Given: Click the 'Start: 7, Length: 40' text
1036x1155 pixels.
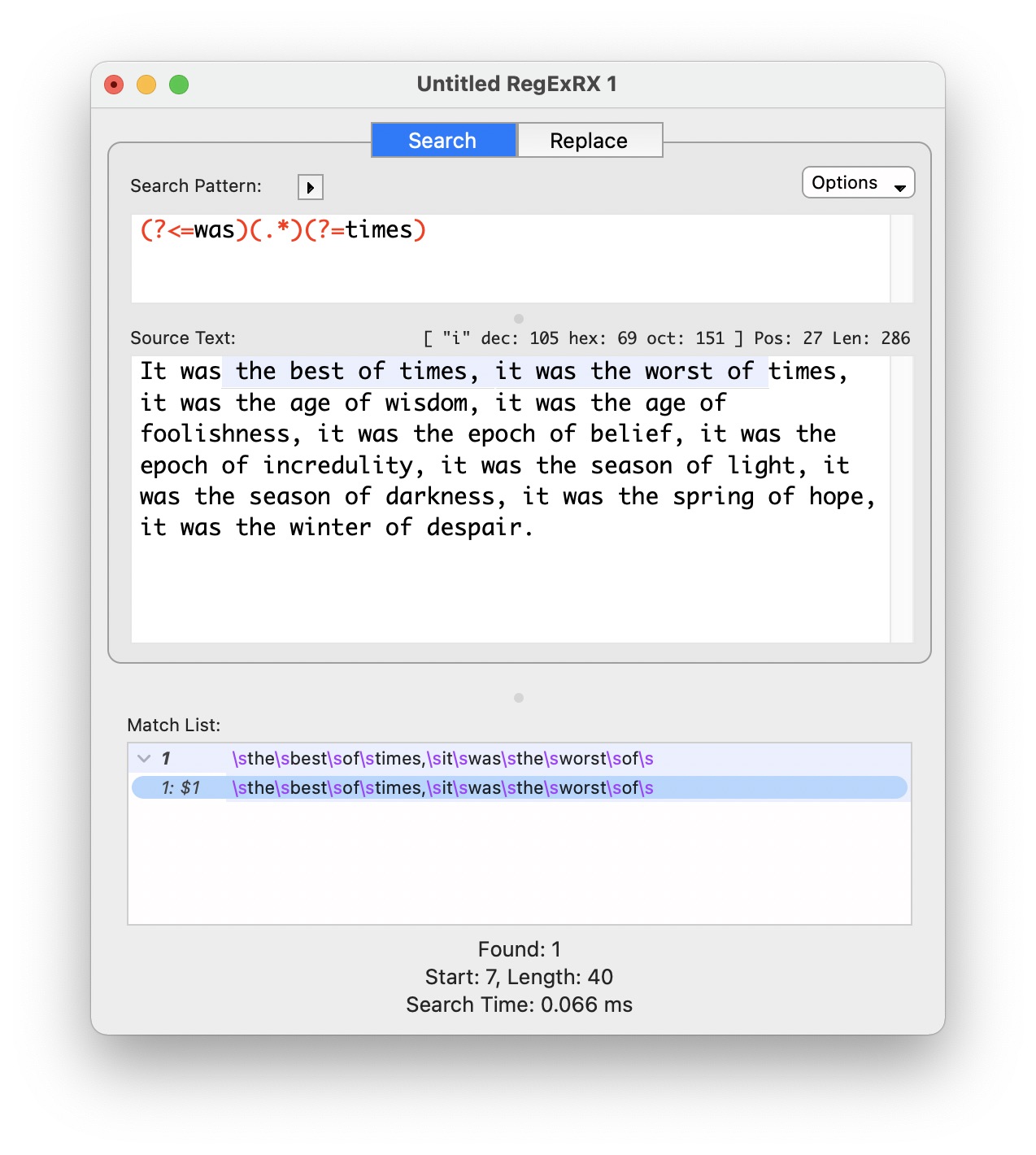Looking at the screenshot, I should [x=519, y=977].
